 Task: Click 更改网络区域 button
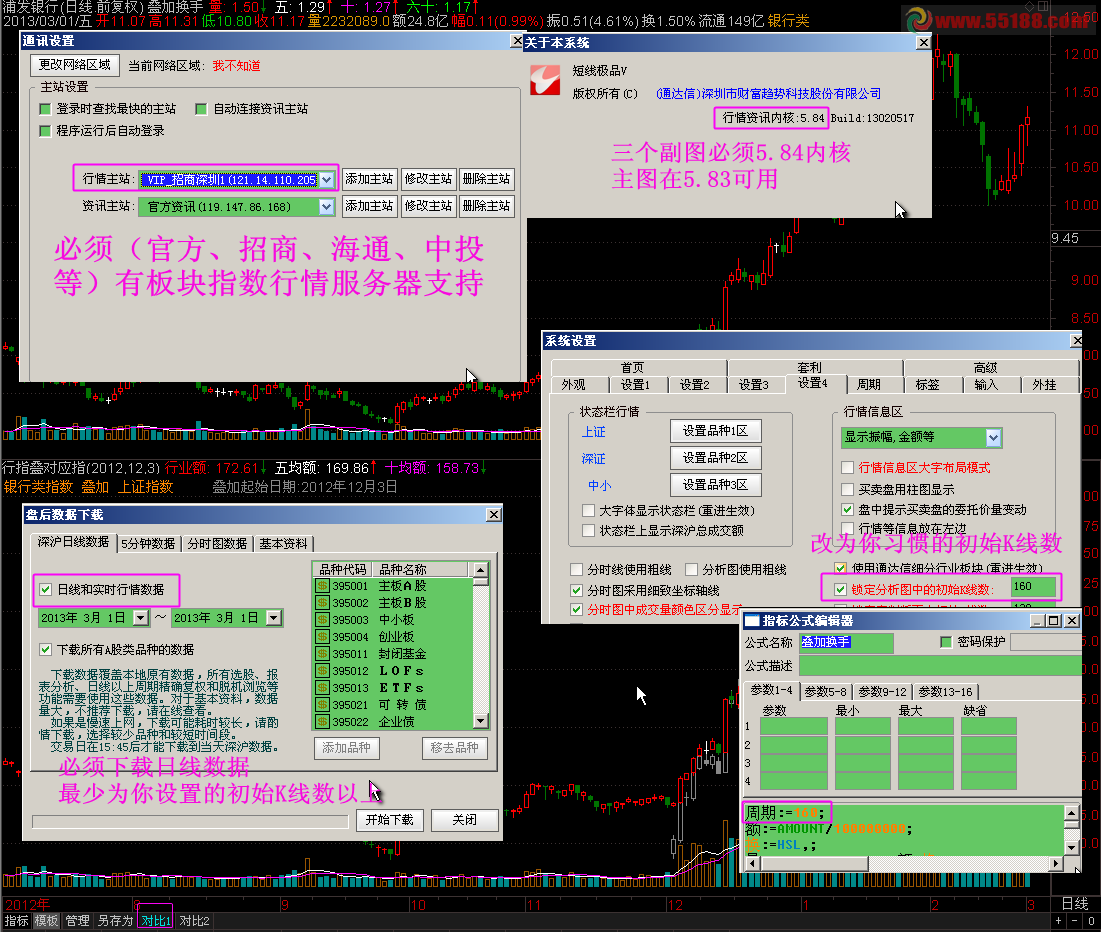[x=74, y=65]
